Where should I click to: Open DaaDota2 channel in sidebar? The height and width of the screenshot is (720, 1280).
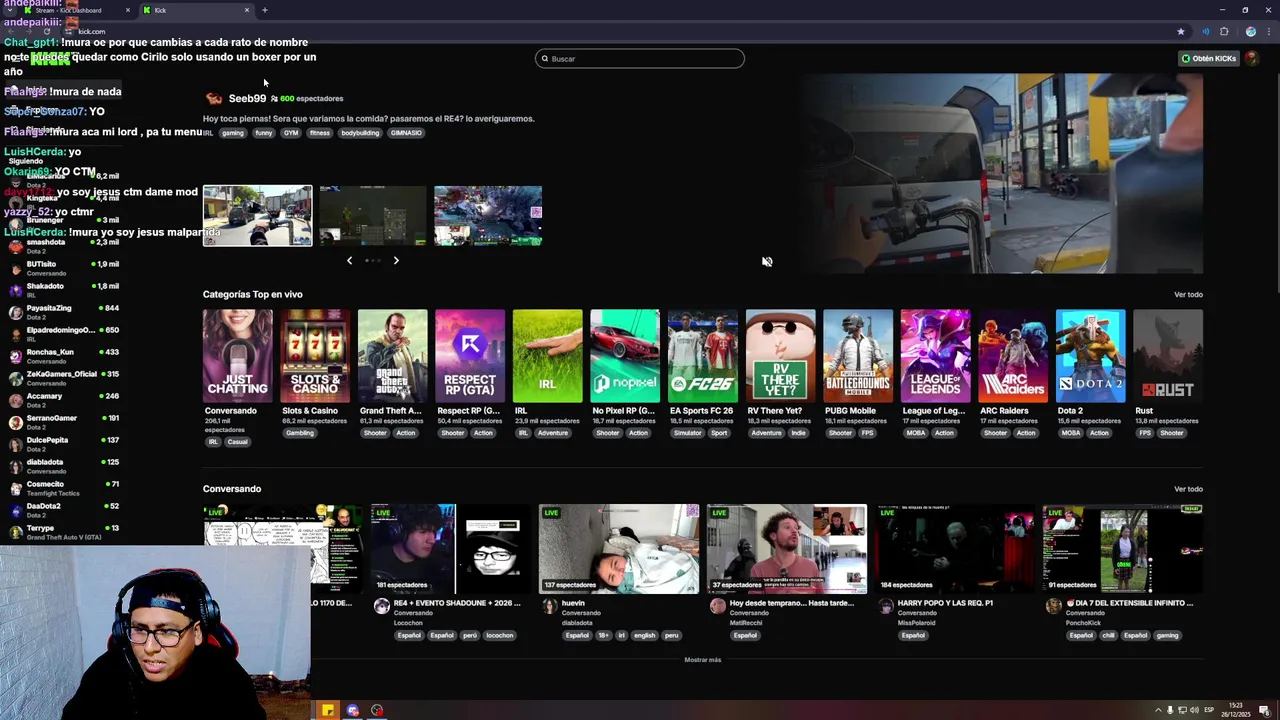[62, 510]
